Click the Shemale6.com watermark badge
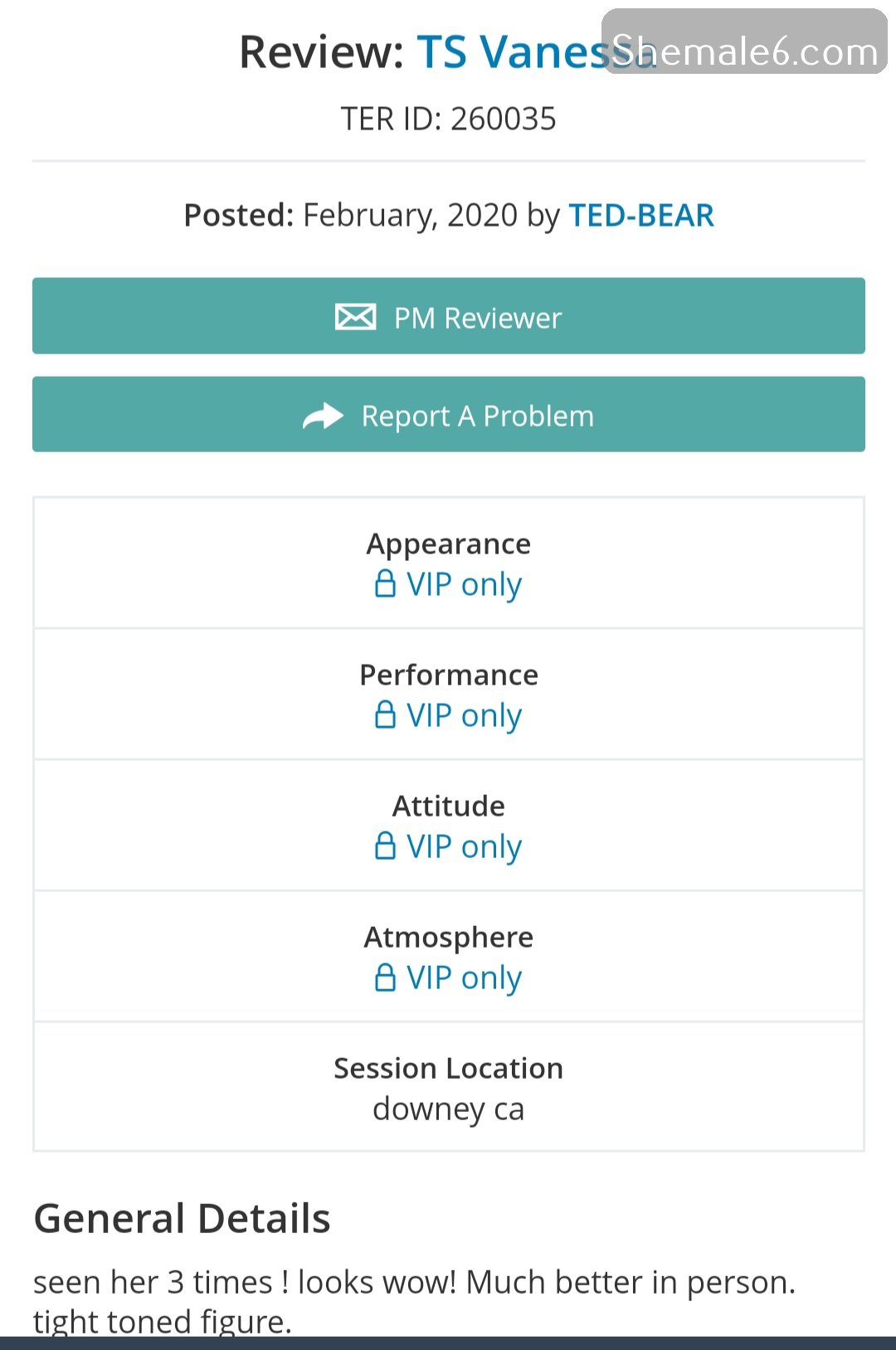The image size is (896, 1350). (x=744, y=42)
